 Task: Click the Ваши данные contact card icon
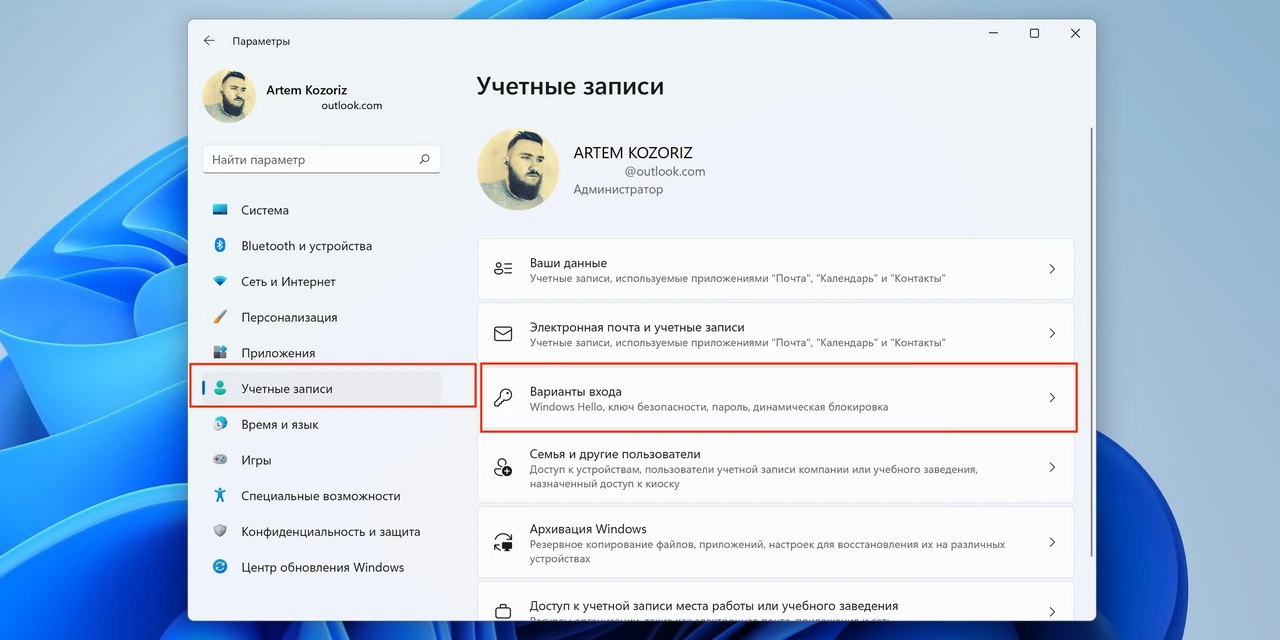click(x=503, y=269)
